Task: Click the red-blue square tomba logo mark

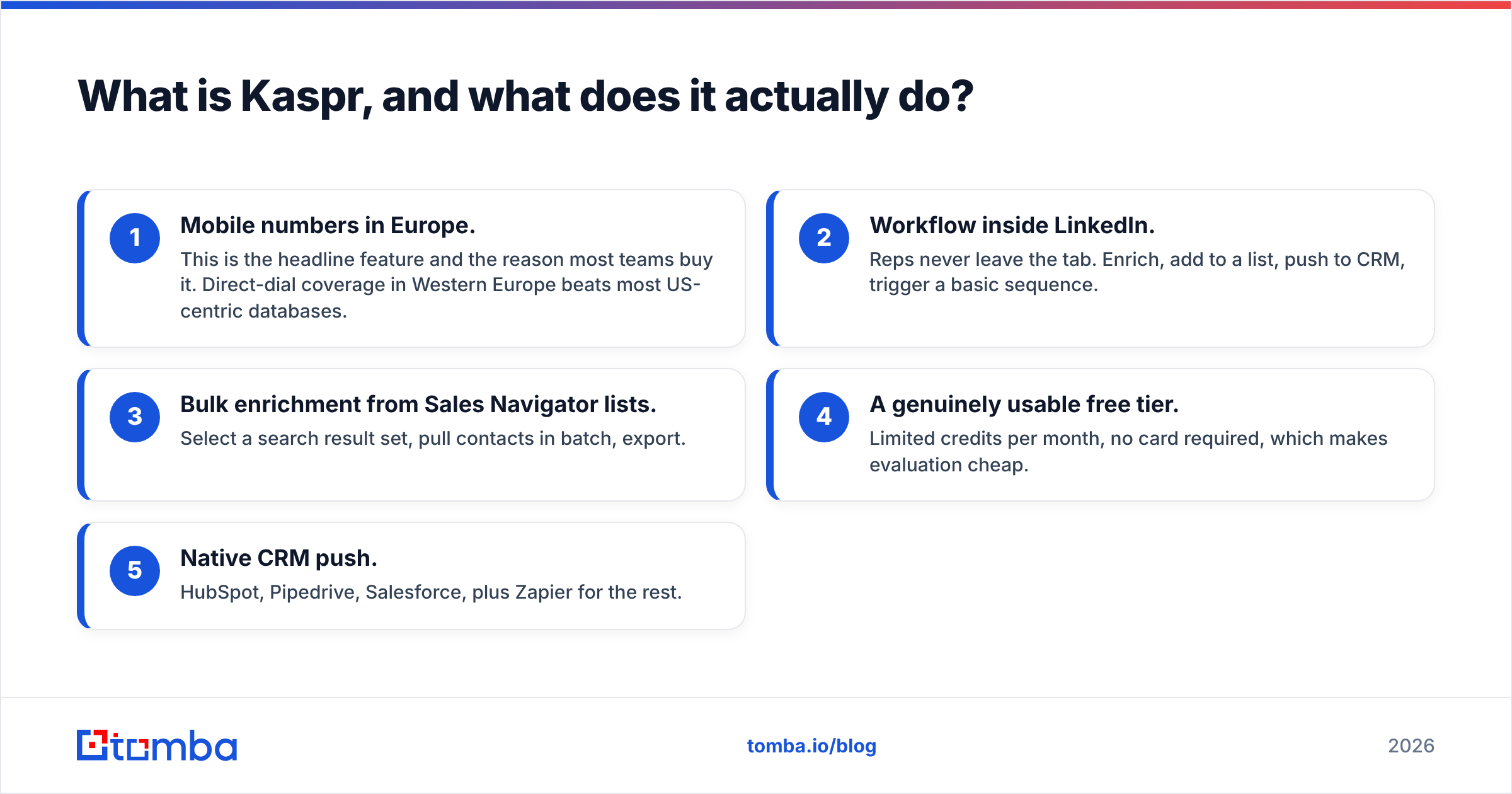Action: 92,745
